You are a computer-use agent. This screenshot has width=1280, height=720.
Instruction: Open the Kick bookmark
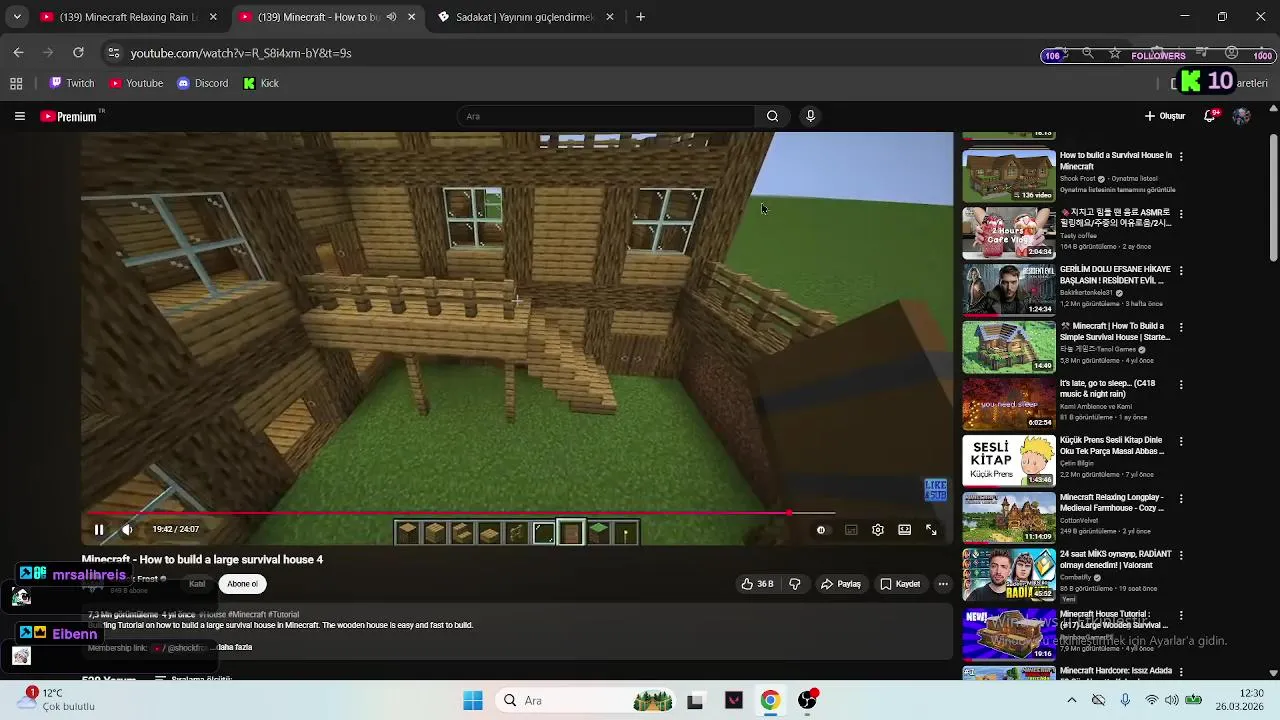point(262,83)
